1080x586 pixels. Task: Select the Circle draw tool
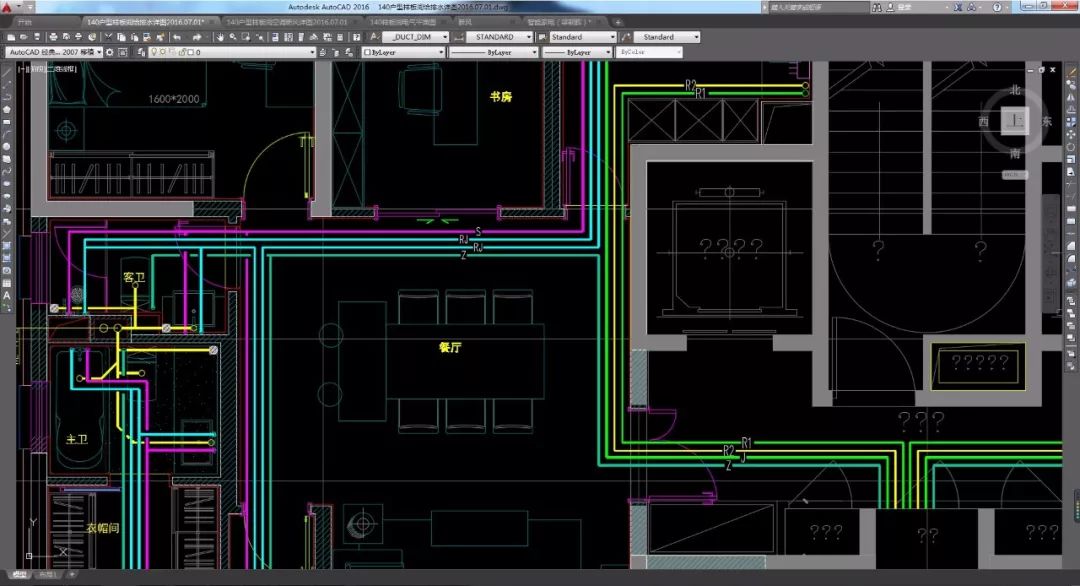point(7,147)
